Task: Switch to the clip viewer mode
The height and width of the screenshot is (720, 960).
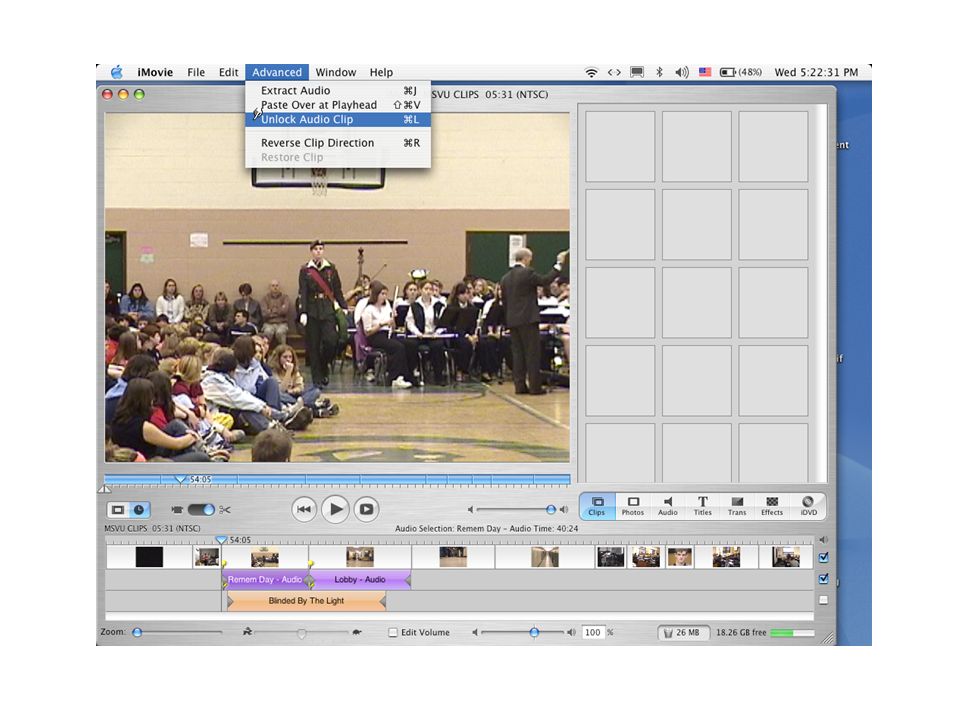Action: 118,509
